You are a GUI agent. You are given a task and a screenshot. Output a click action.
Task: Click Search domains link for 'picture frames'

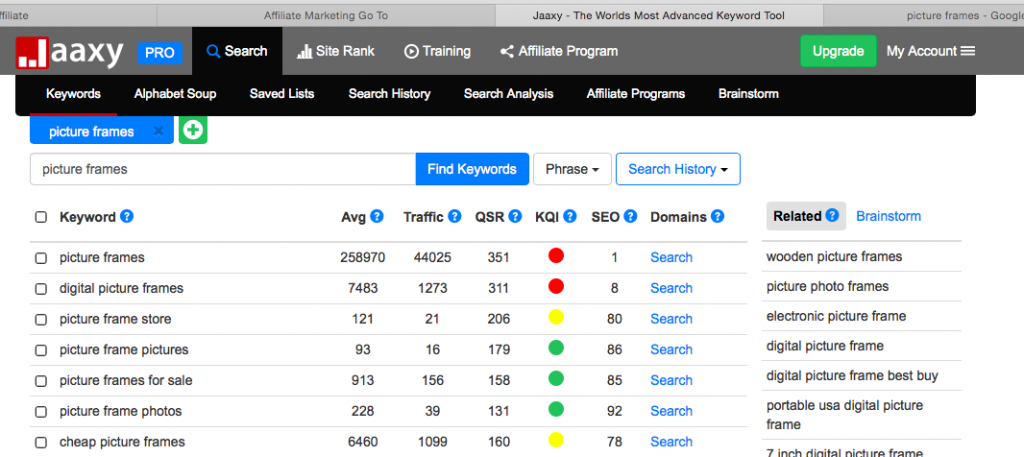click(671, 257)
